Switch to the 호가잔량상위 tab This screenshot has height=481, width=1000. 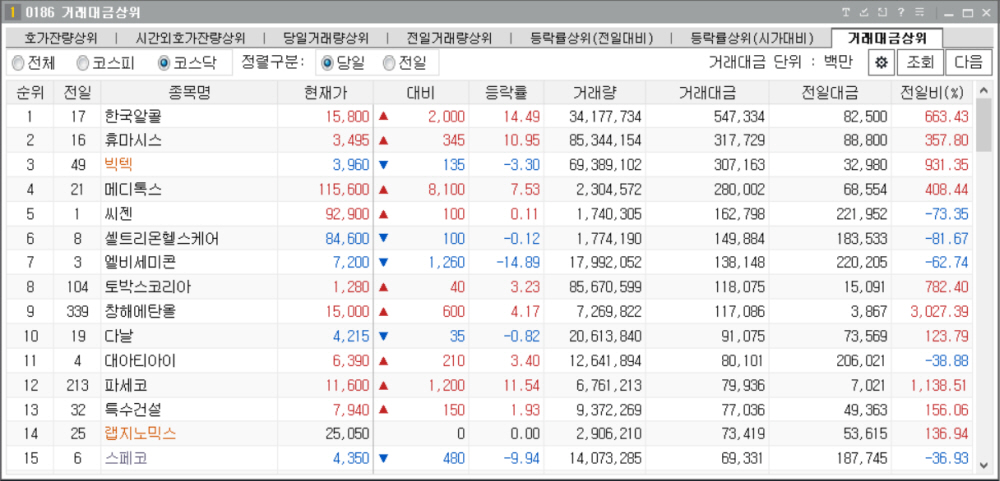click(61, 38)
